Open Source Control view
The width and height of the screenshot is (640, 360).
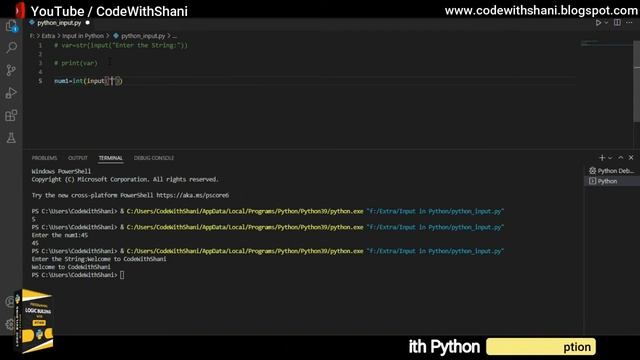click(x=11, y=70)
